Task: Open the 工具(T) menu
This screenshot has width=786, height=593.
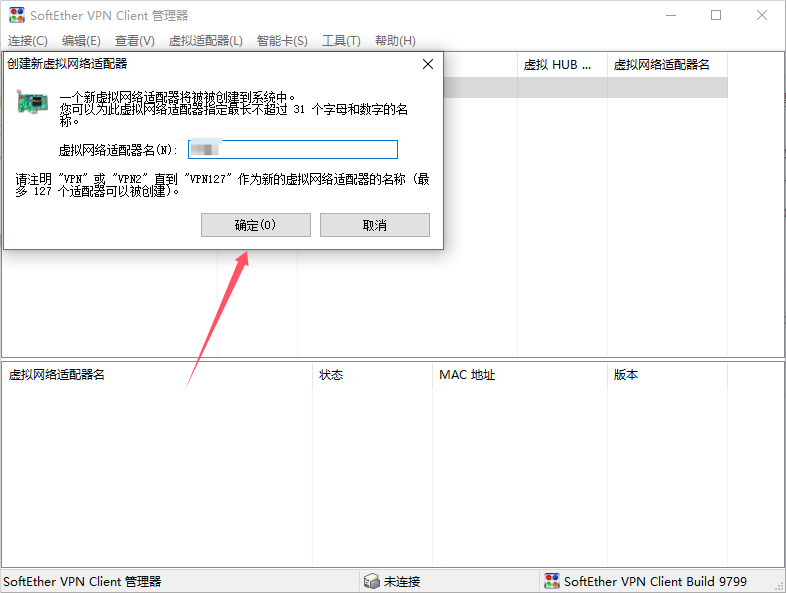Action: 341,41
